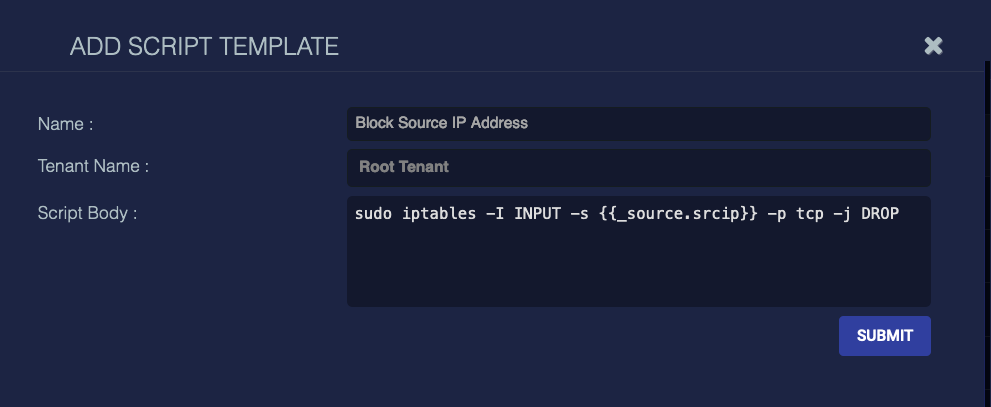Place cursor on the word 'sudo'
The height and width of the screenshot is (407, 991).
pyautogui.click(x=371, y=214)
